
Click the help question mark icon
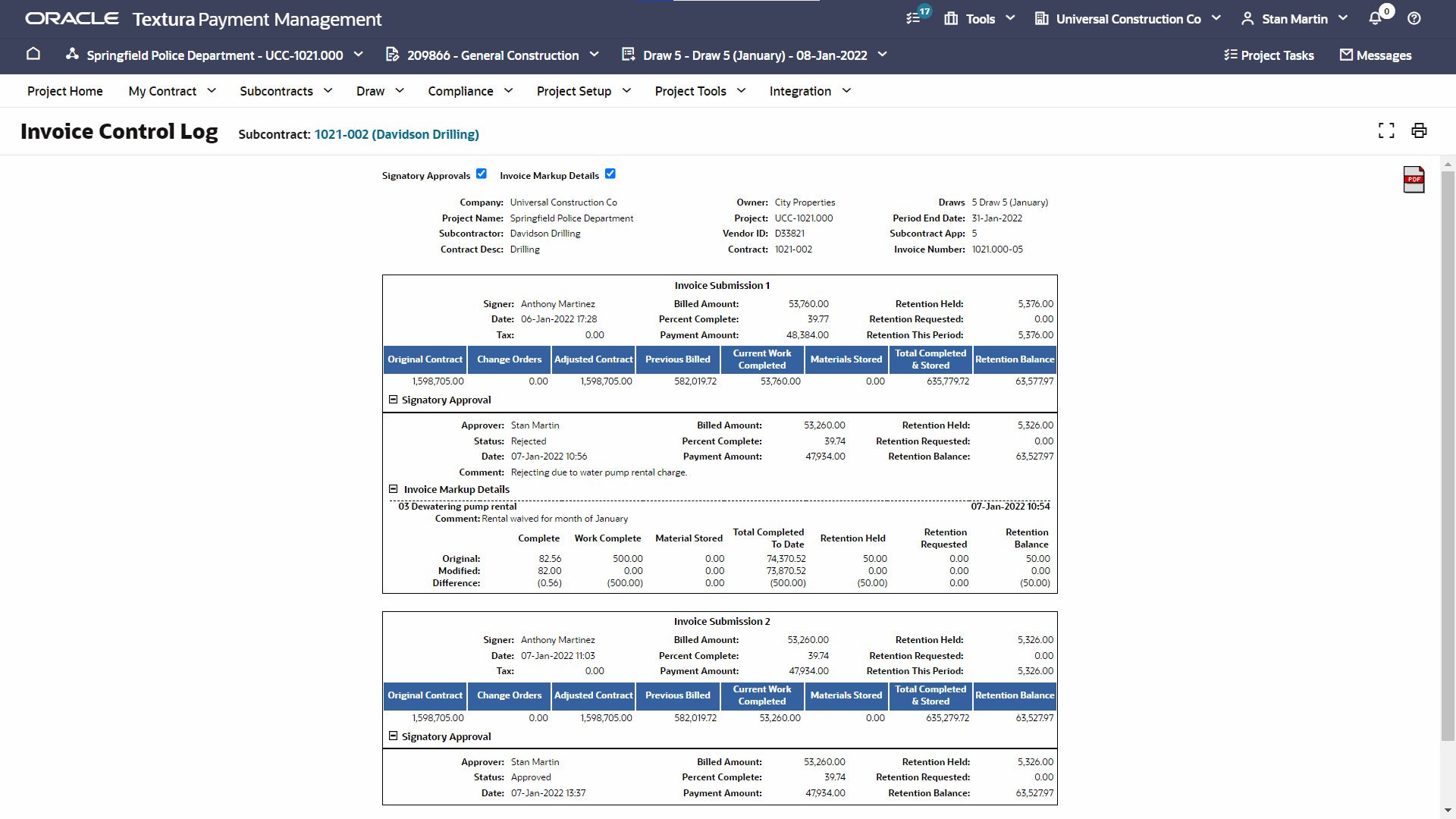click(x=1414, y=18)
